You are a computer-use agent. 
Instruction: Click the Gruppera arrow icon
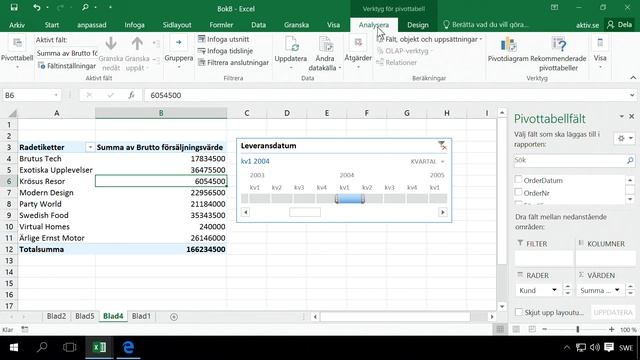179,42
